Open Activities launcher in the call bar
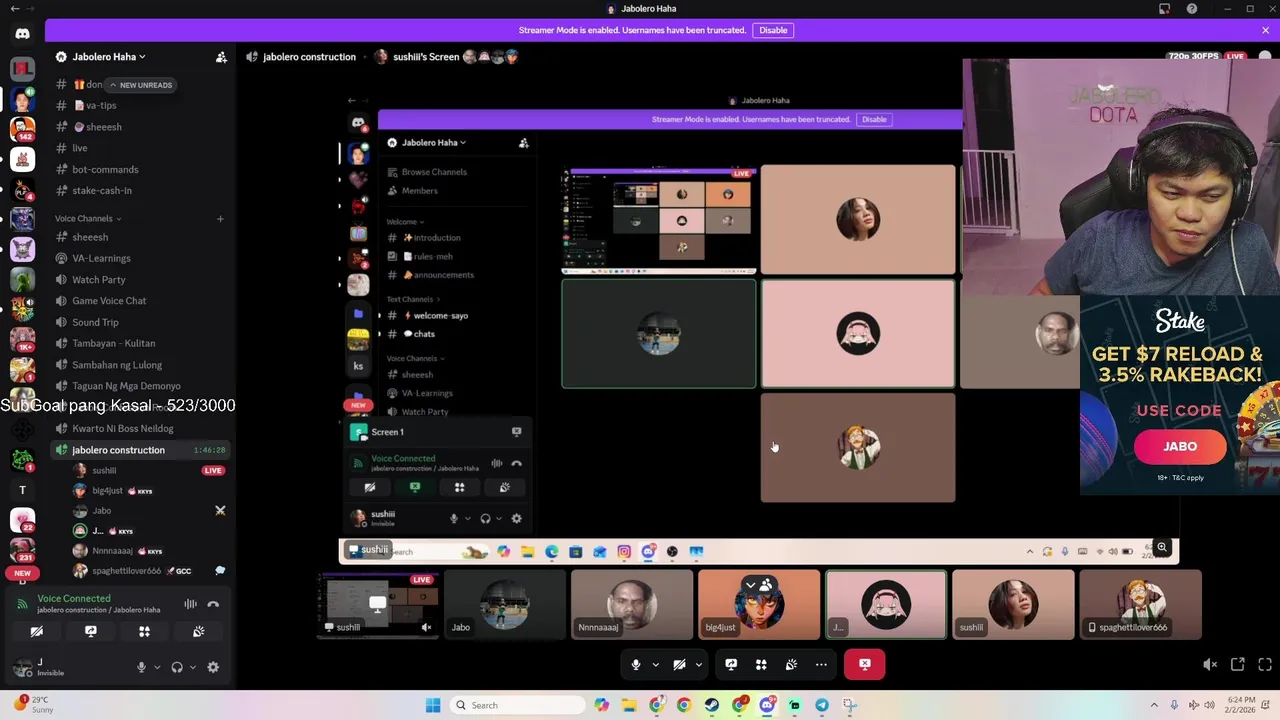Viewport: 1280px width, 720px height. [761, 664]
